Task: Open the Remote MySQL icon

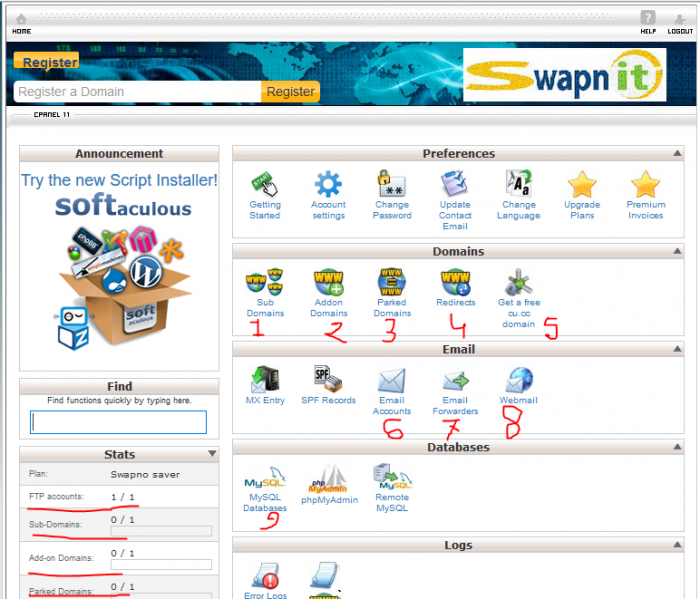Action: (392, 477)
